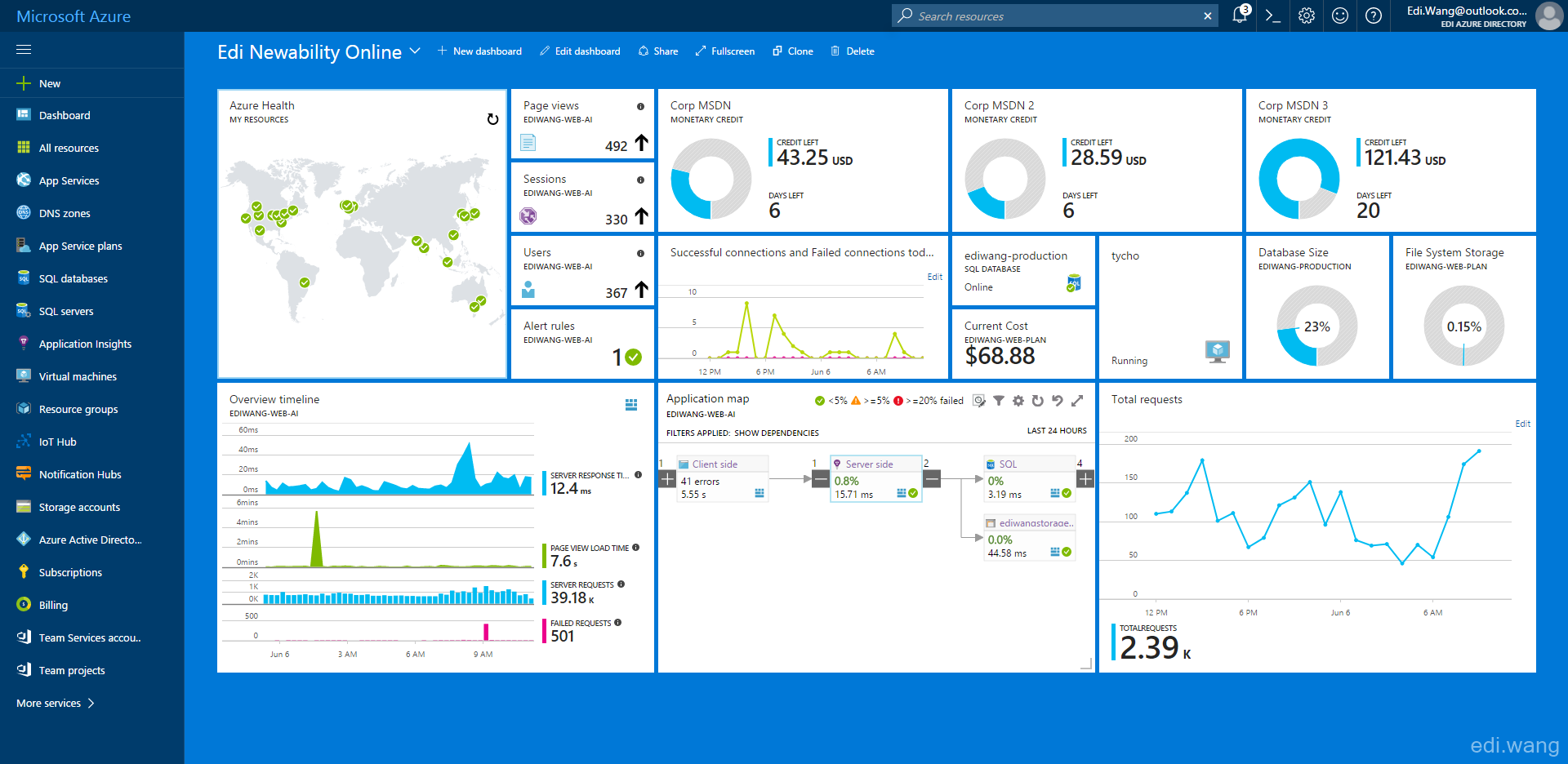
Task: Open the help question mark icon
Action: pyautogui.click(x=1374, y=16)
